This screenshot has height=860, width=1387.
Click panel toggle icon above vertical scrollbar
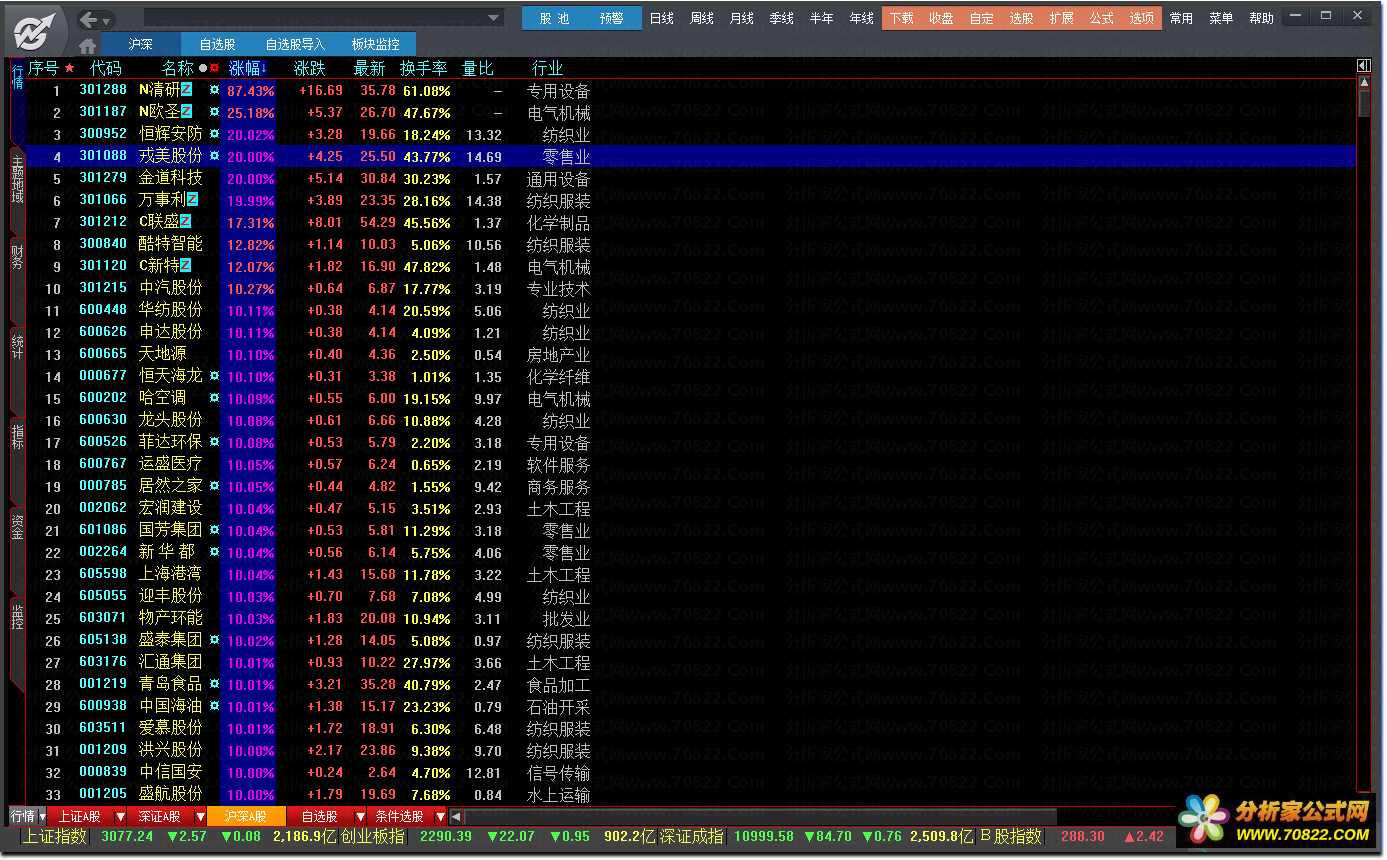click(1364, 67)
